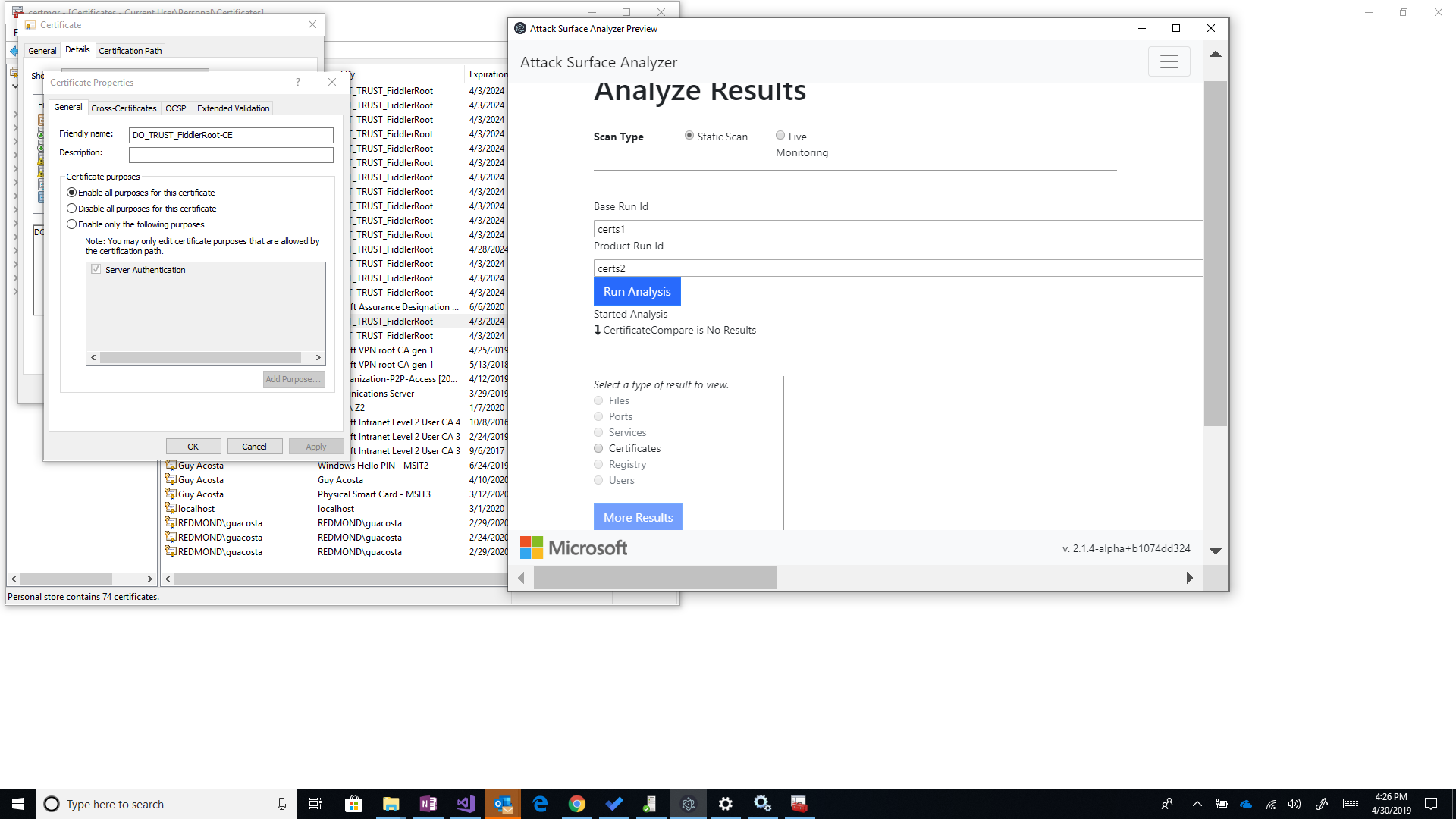1456x819 pixels.
Task: Click the Product Run Id input field
Action: tap(898, 268)
